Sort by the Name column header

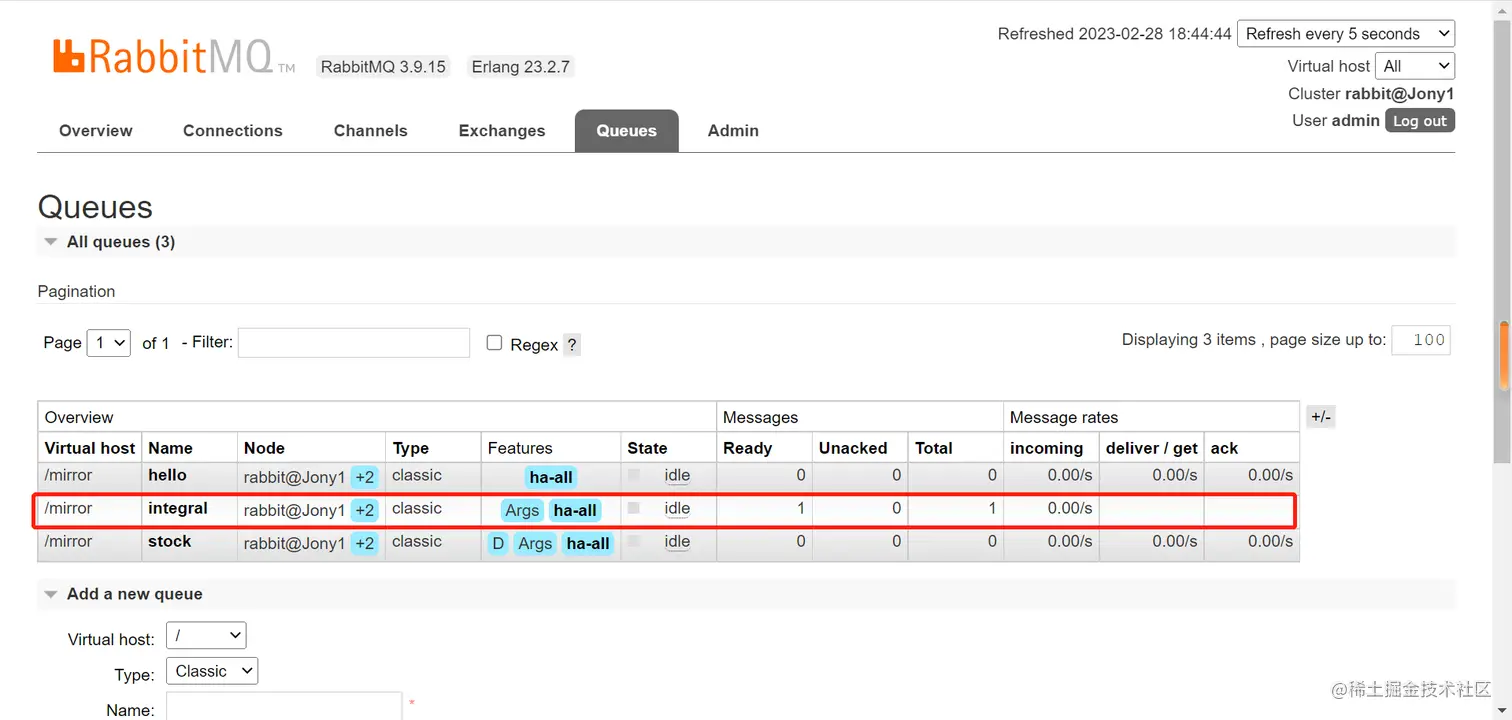coord(171,448)
